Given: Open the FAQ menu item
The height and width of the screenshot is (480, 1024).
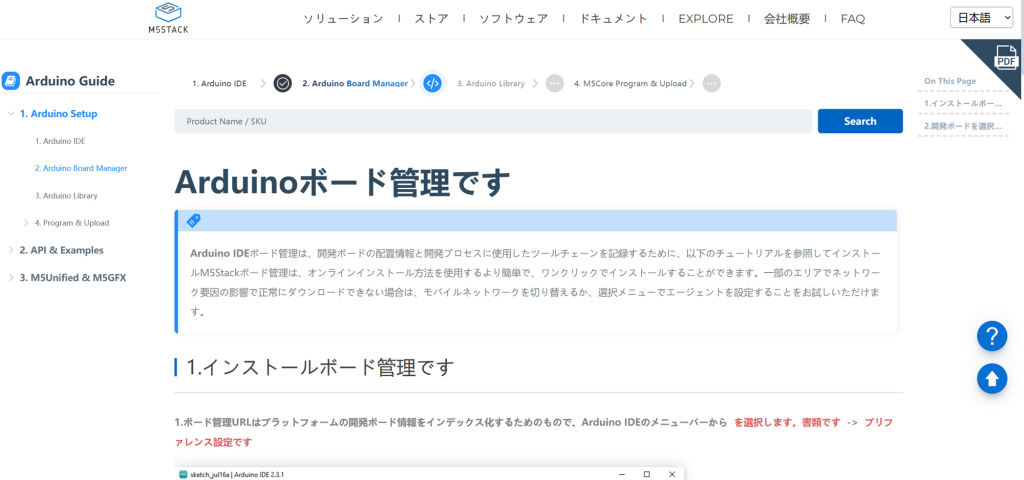Looking at the screenshot, I should coord(853,19).
